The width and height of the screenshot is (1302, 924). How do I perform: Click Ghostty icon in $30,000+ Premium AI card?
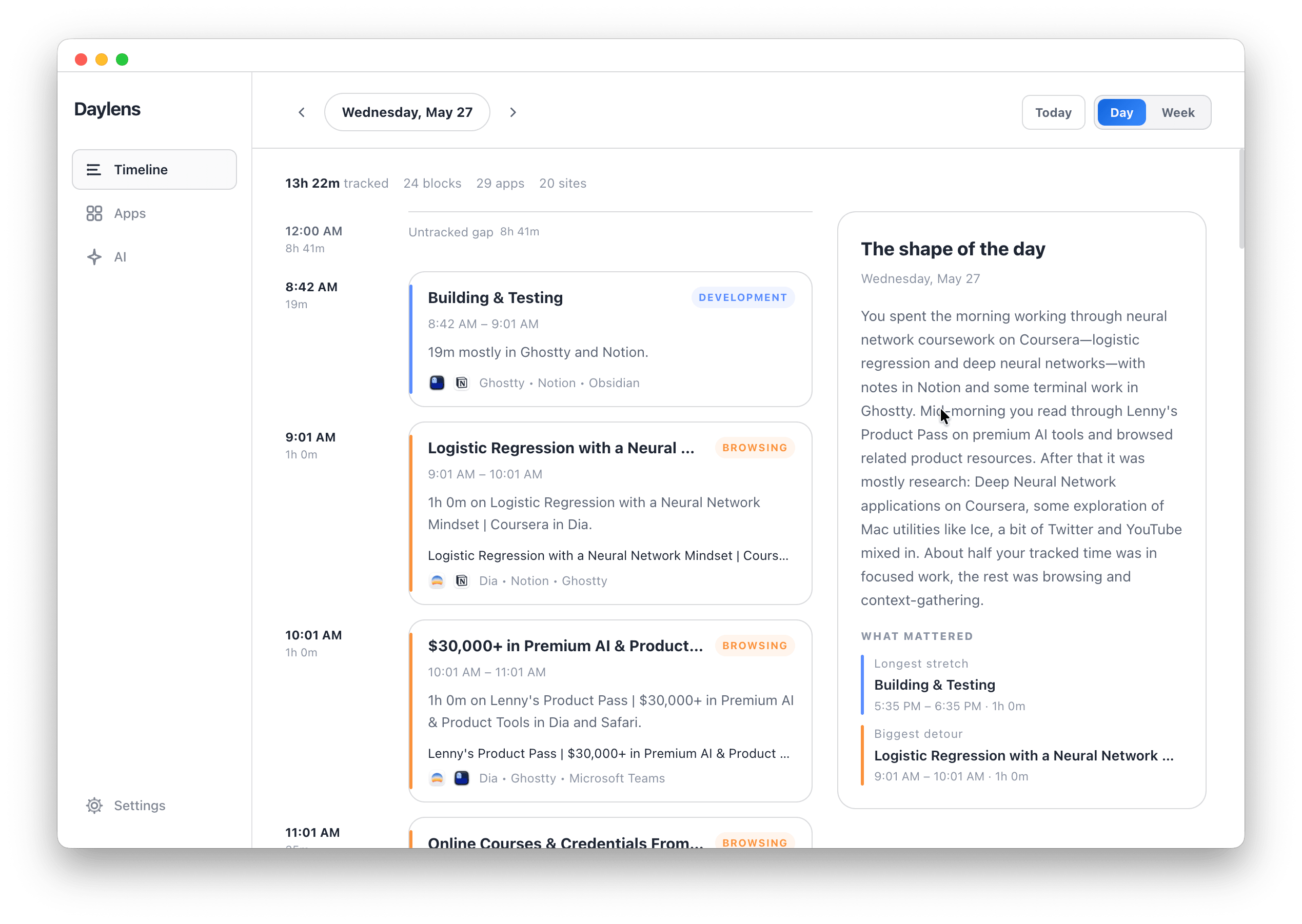click(x=462, y=778)
